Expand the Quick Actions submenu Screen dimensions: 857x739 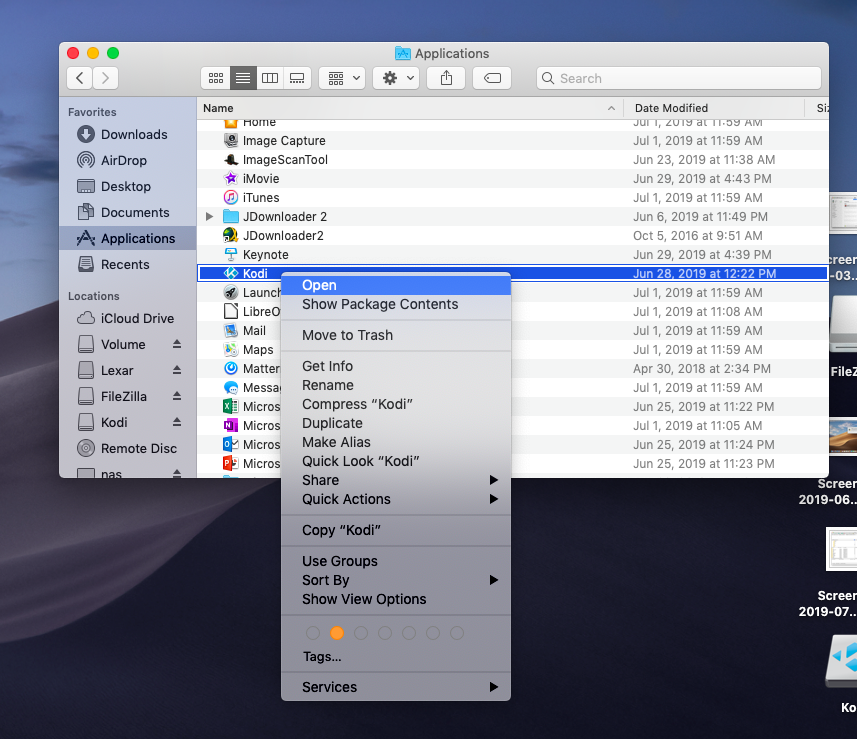396,499
